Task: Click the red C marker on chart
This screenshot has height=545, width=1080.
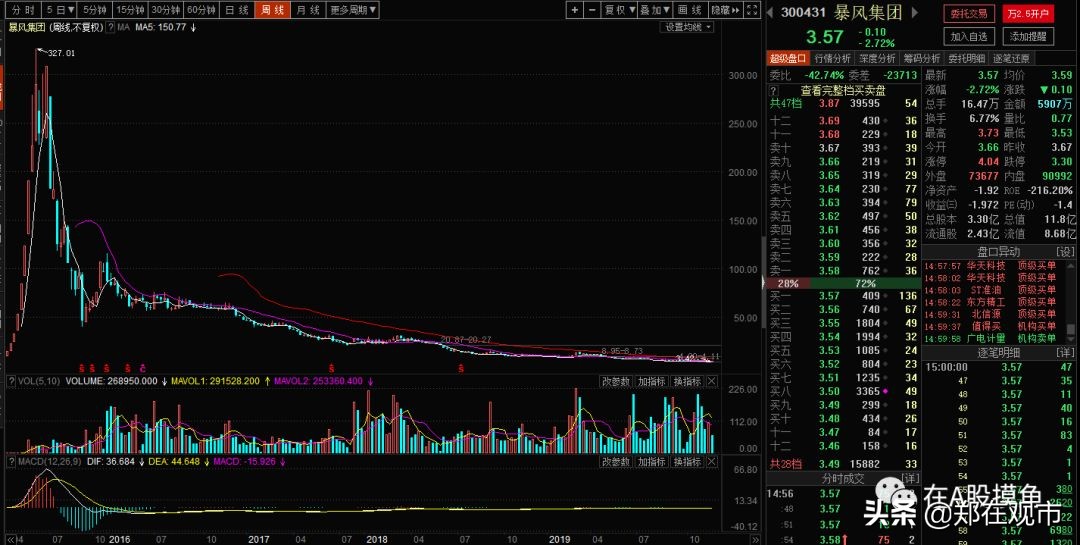Action: click(x=143, y=368)
